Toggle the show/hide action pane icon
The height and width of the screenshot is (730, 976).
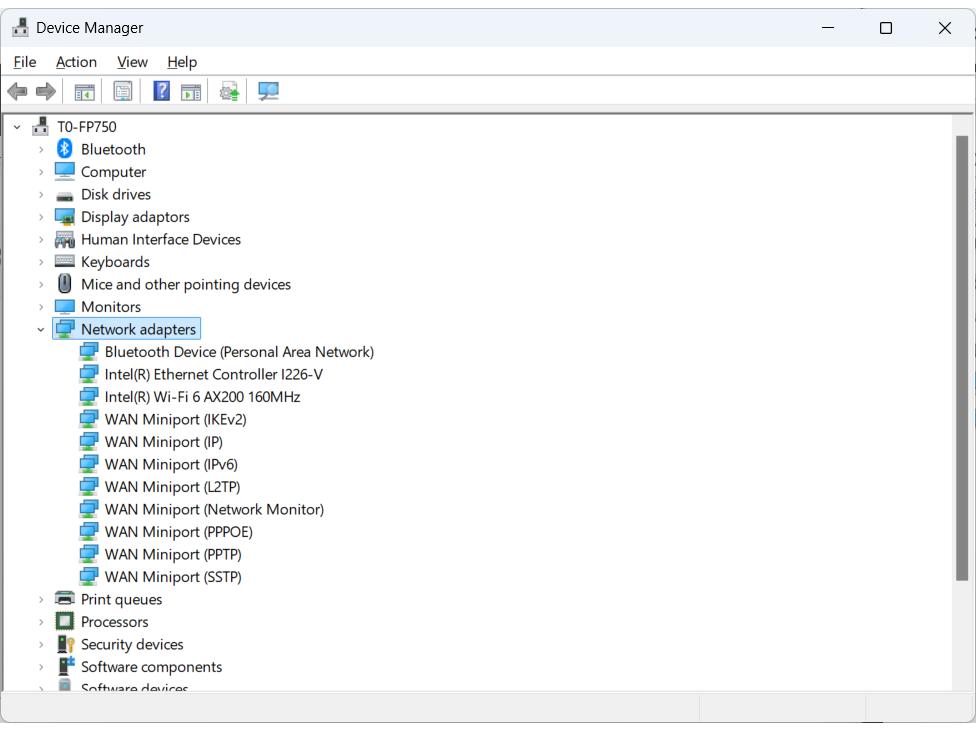pyautogui.click(x=191, y=92)
